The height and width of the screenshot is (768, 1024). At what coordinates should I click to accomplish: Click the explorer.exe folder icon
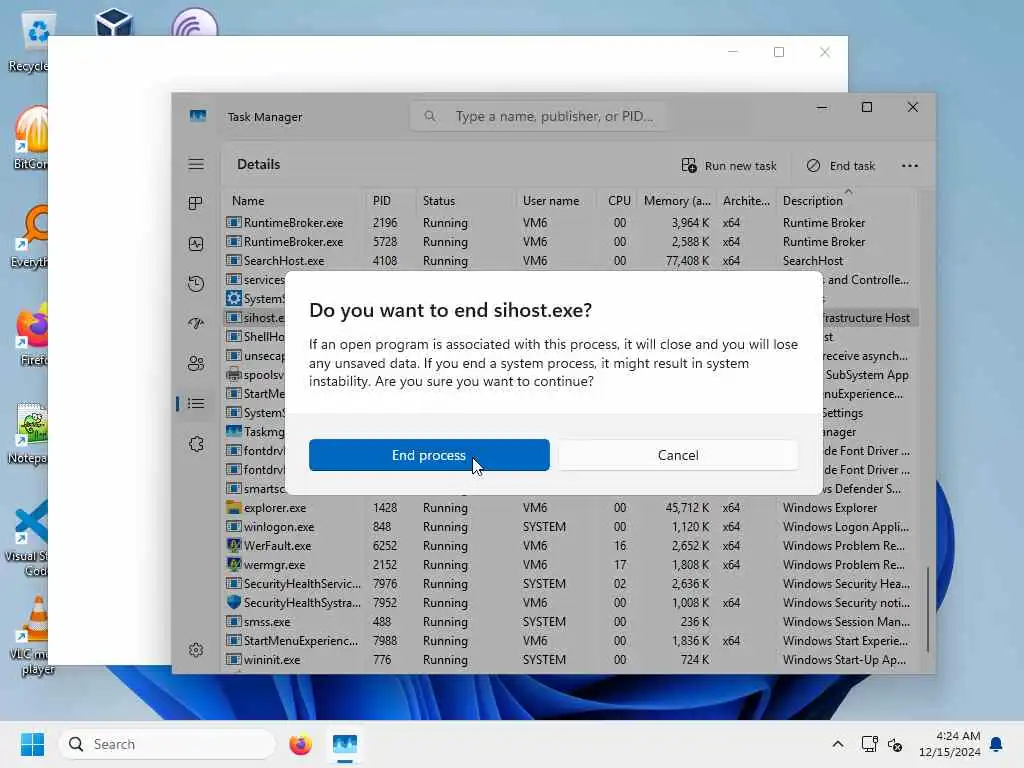click(233, 507)
